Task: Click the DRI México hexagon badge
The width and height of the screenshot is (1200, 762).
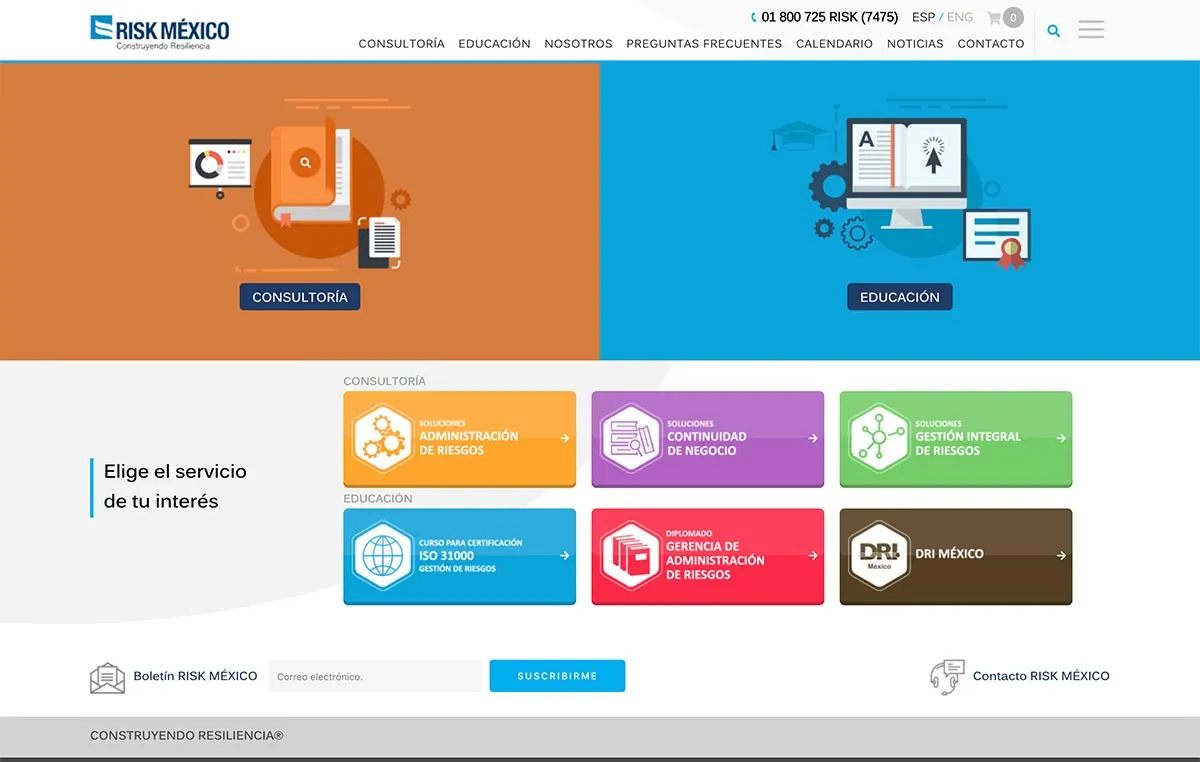Action: pos(877,556)
